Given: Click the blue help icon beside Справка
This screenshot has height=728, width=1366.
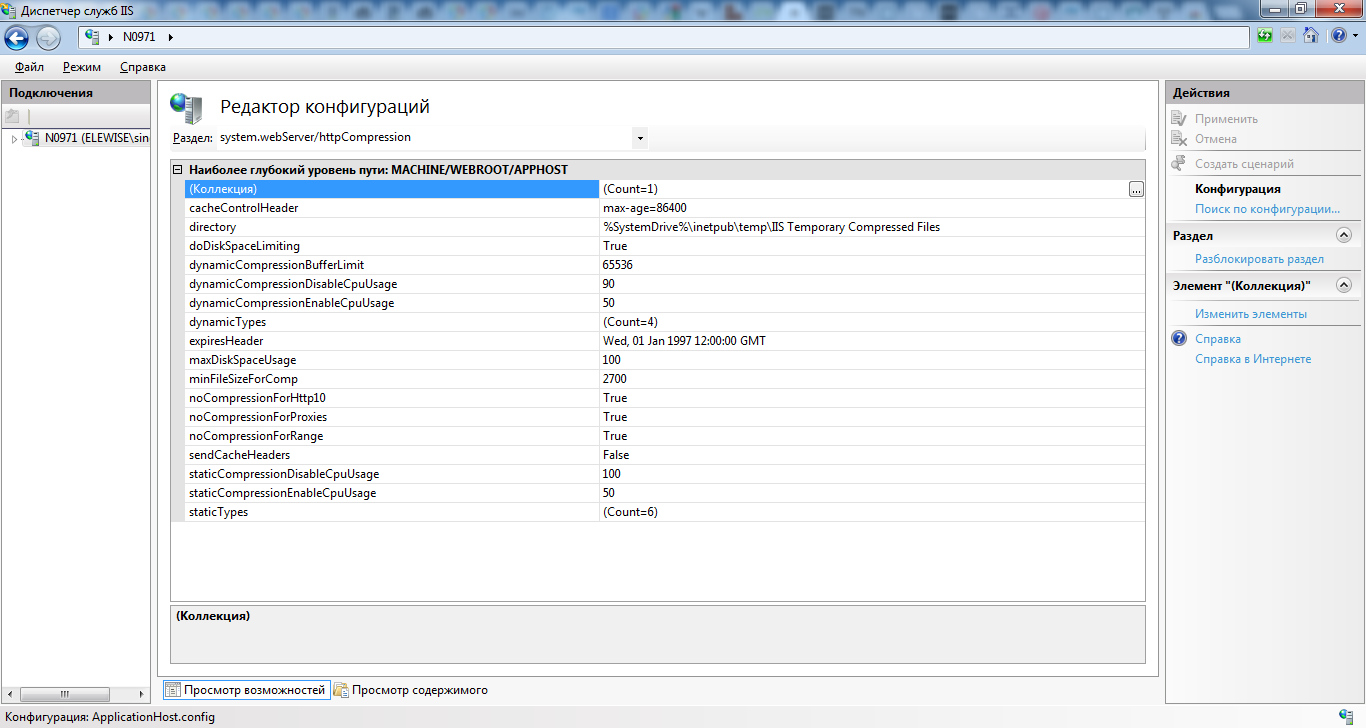Looking at the screenshot, I should point(1179,339).
